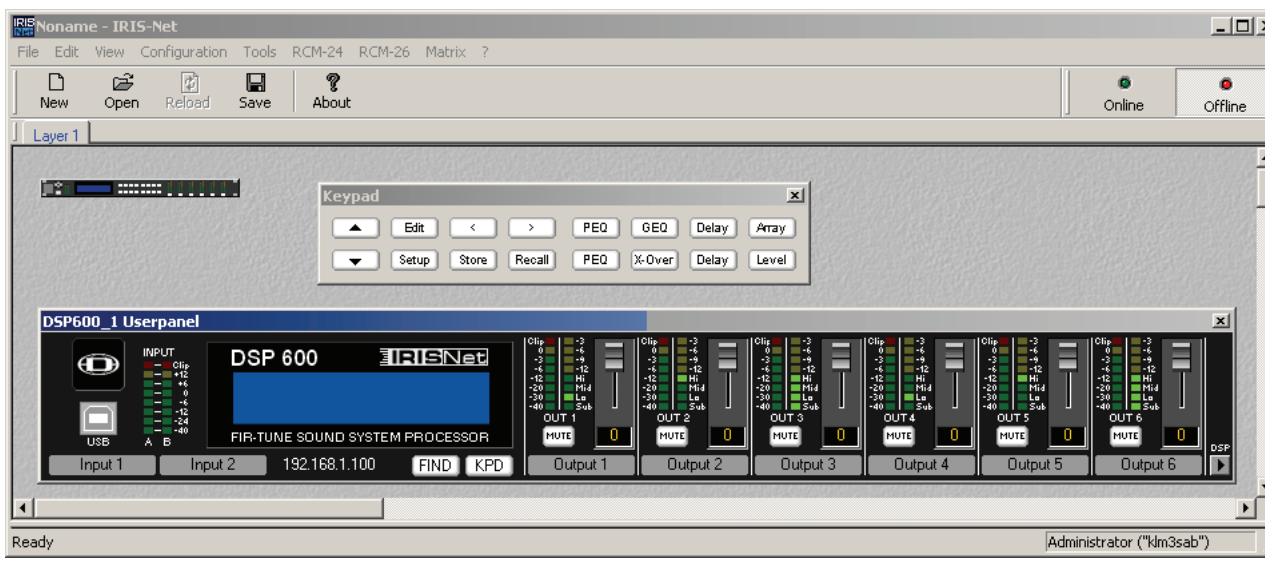Open the Configuration menu

(184, 51)
